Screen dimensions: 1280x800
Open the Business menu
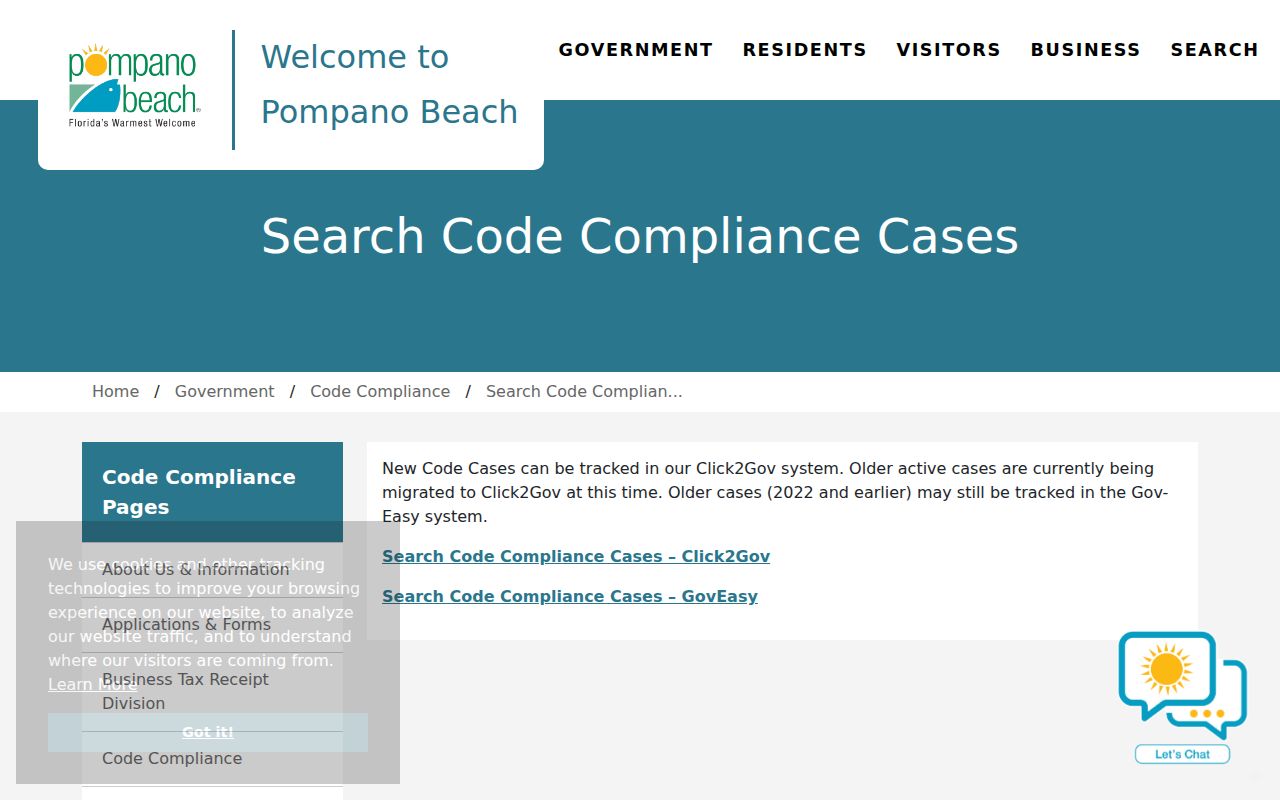1085,50
